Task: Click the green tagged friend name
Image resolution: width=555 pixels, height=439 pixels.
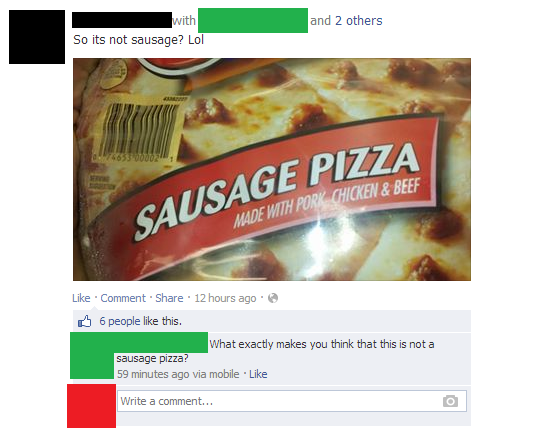Action: (x=253, y=21)
